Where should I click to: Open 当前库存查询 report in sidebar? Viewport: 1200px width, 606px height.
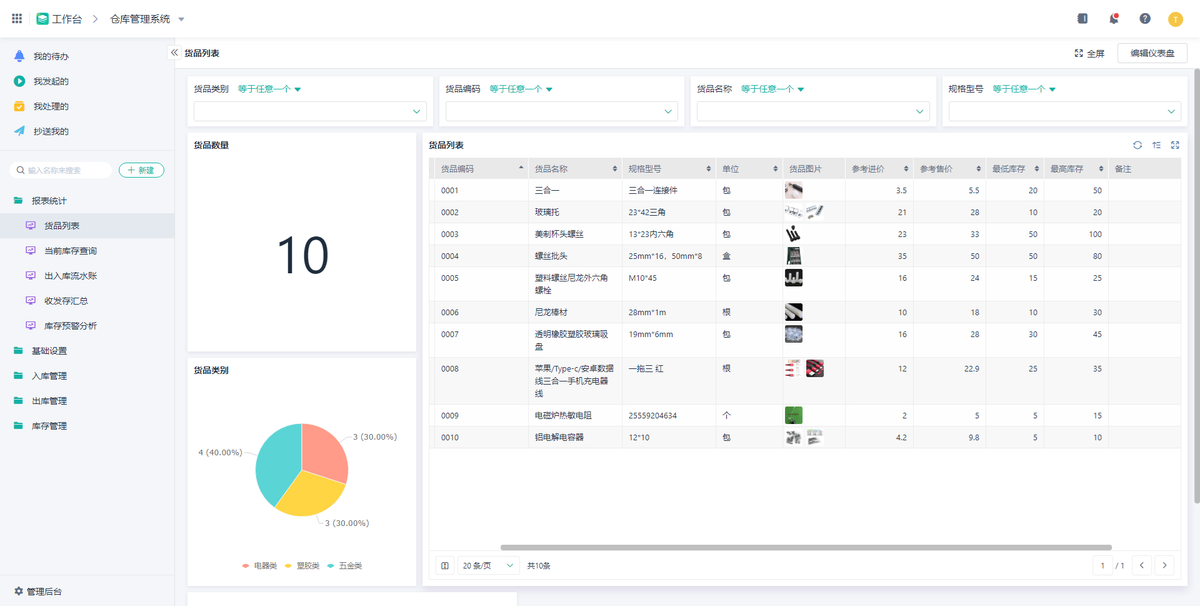pyautogui.click(x=70, y=251)
